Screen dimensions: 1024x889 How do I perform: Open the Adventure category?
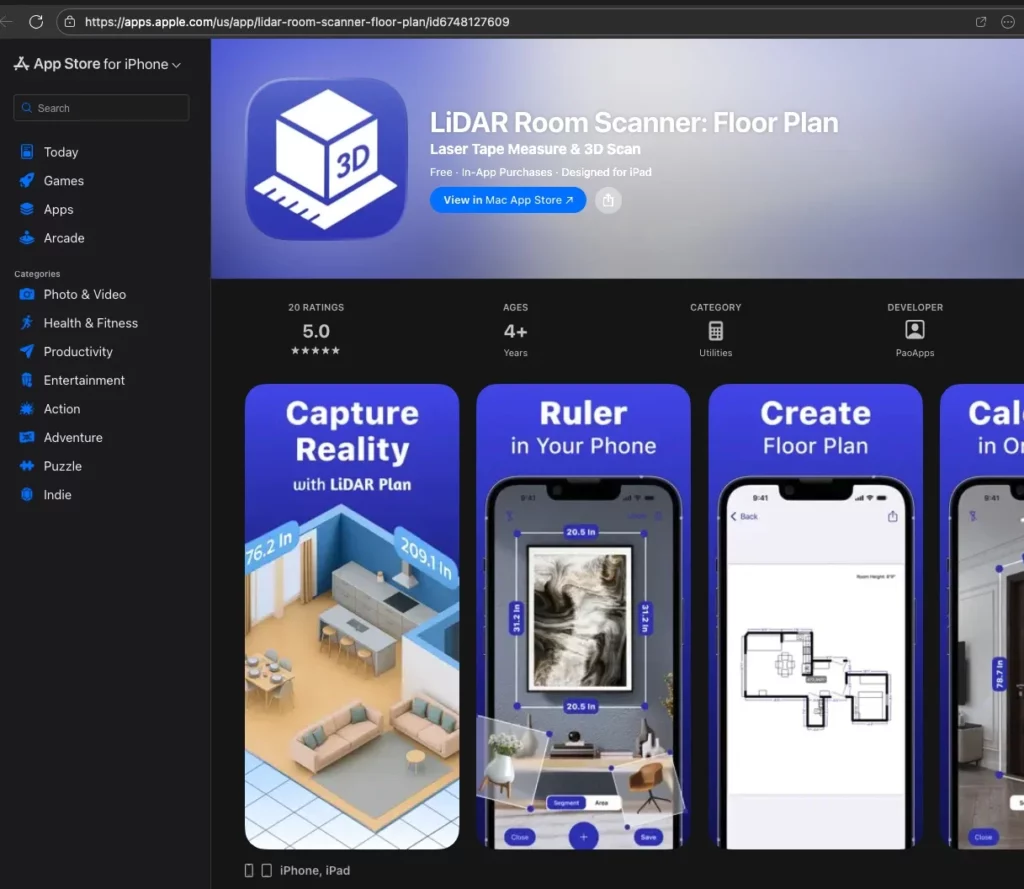(74, 437)
